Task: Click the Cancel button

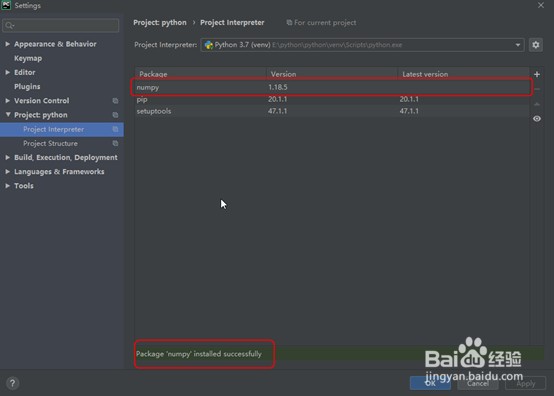Action: (478, 383)
